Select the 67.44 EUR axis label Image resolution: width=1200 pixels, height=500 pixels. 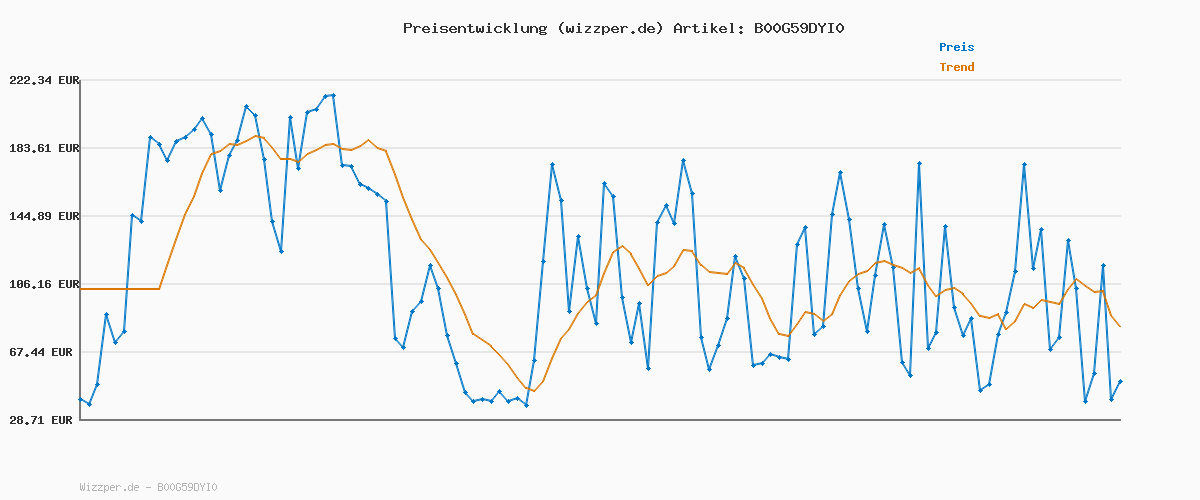(x=45, y=352)
